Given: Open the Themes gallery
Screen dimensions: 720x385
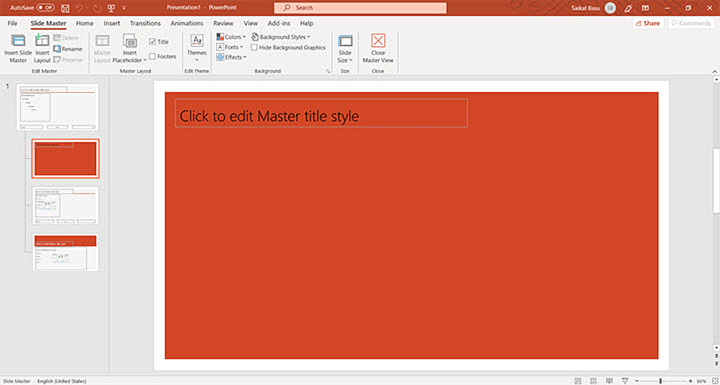Looking at the screenshot, I should pyautogui.click(x=197, y=49).
